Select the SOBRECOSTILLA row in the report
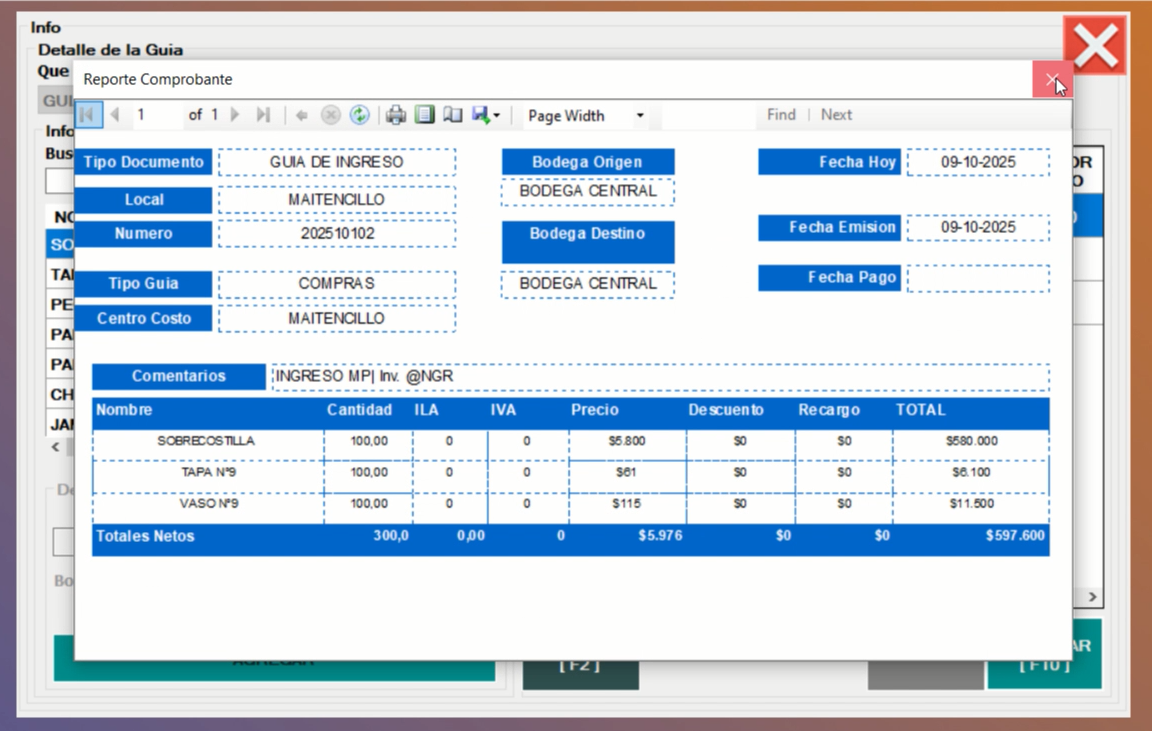Viewport: 1152px width, 731px height. pyautogui.click(x=206, y=441)
